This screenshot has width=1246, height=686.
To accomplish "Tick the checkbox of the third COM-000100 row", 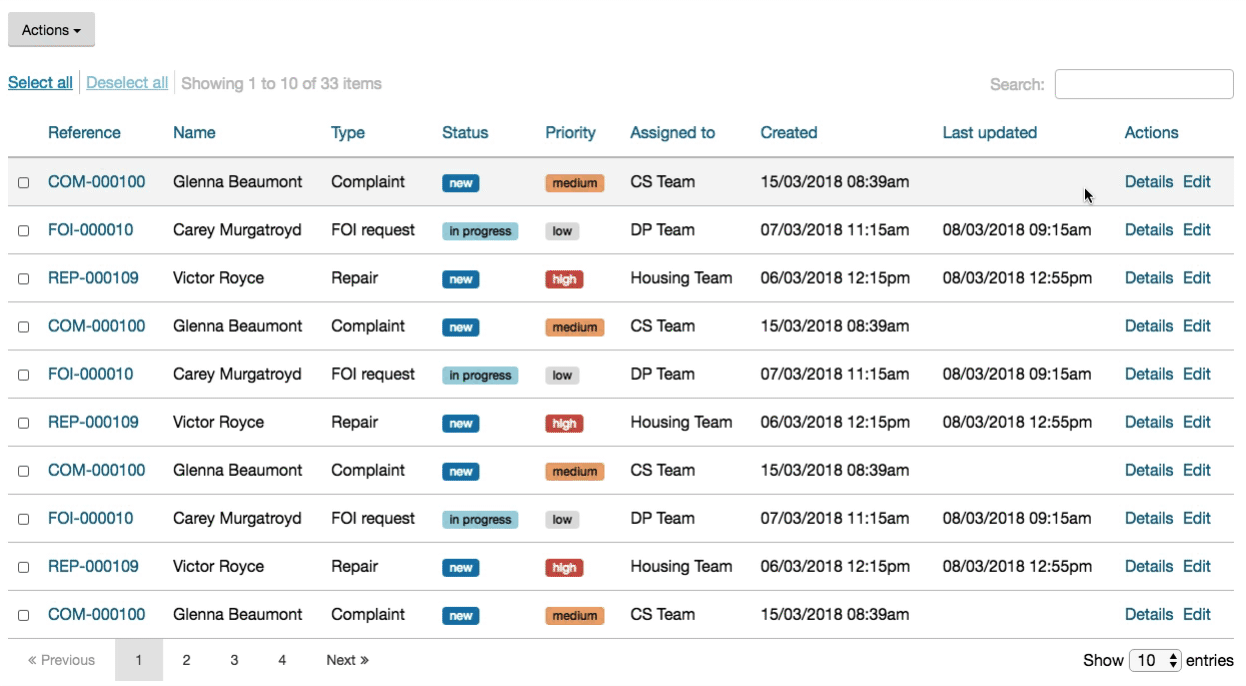I will point(23,471).
